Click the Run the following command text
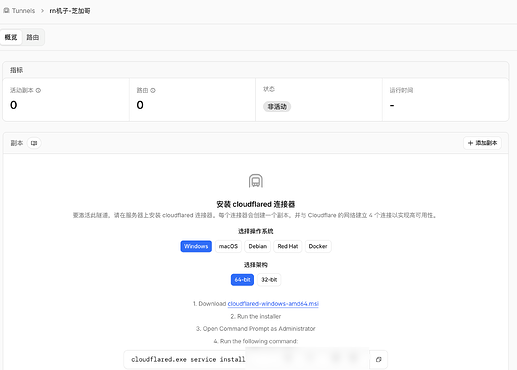 coord(256,341)
